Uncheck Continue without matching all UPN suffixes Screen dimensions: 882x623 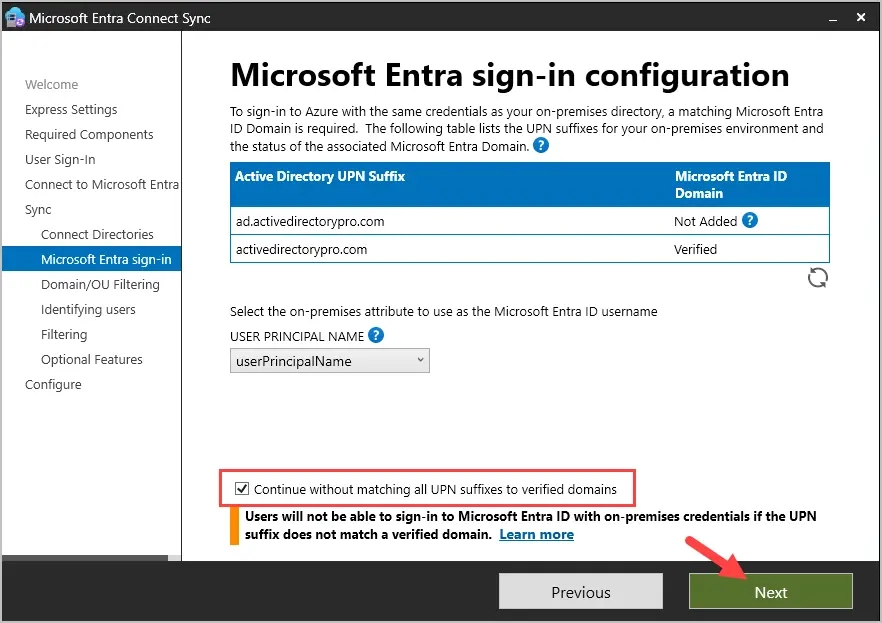240,488
